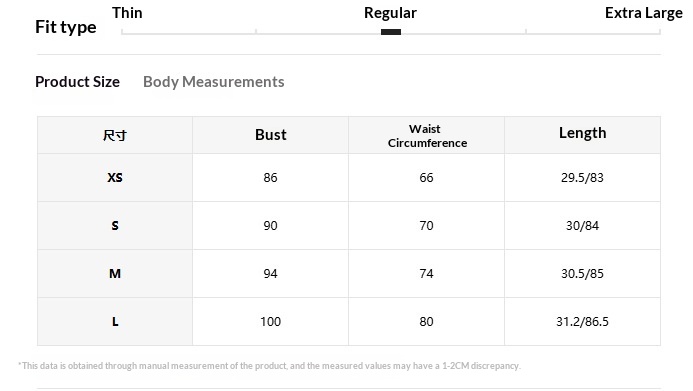Select the Product Size tab
The width and height of the screenshot is (693, 391).
(x=77, y=82)
